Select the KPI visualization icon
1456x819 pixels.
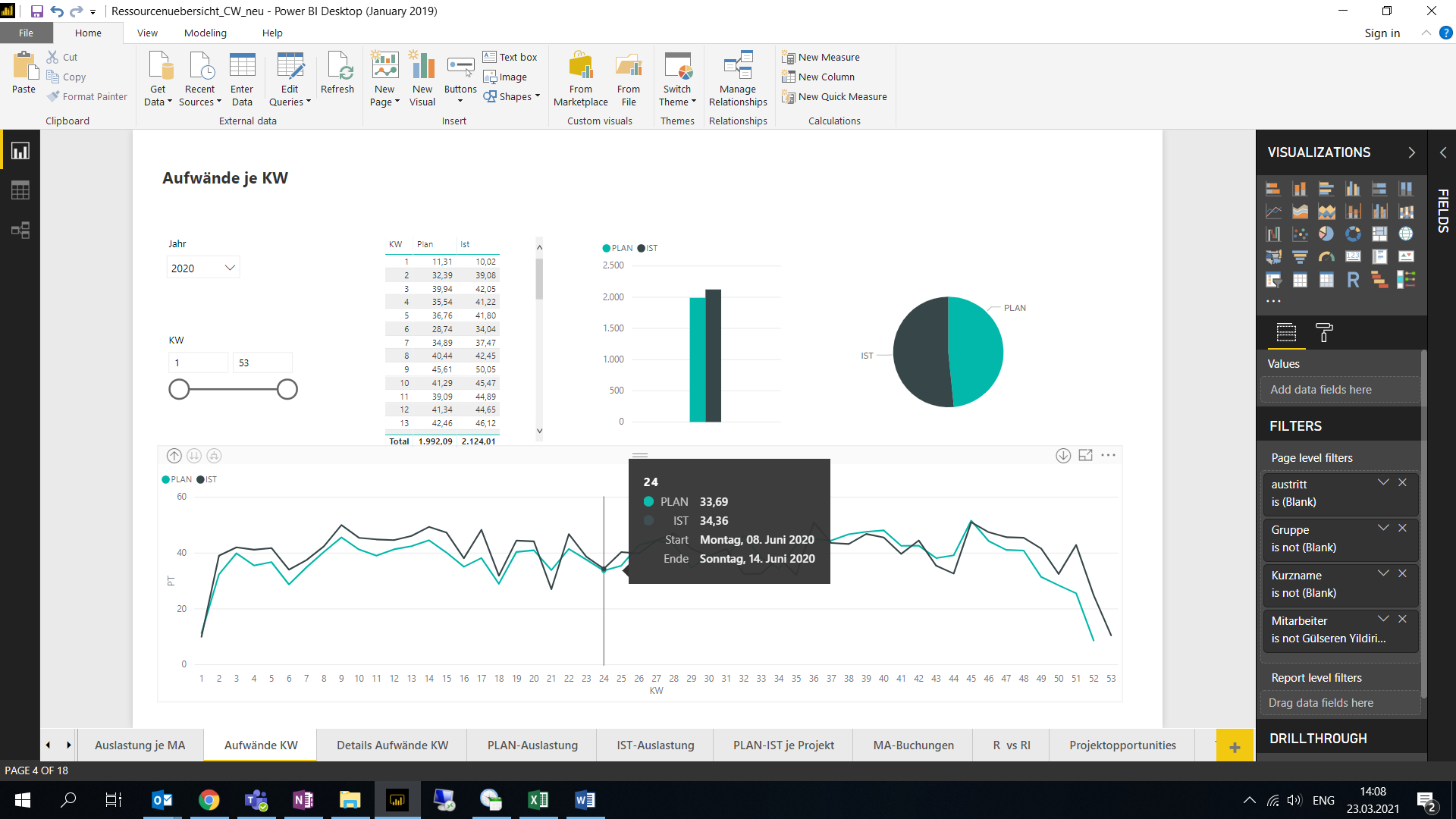coord(1406,257)
